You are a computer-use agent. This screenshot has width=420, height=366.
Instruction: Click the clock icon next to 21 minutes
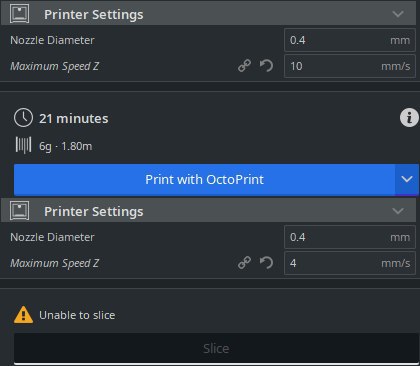23,118
